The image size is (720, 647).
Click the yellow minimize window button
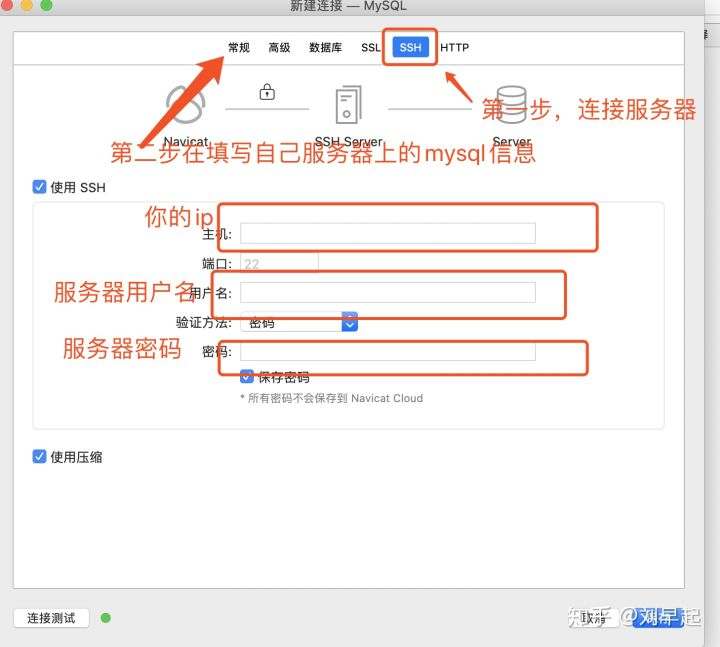pyautogui.click(x=27, y=5)
